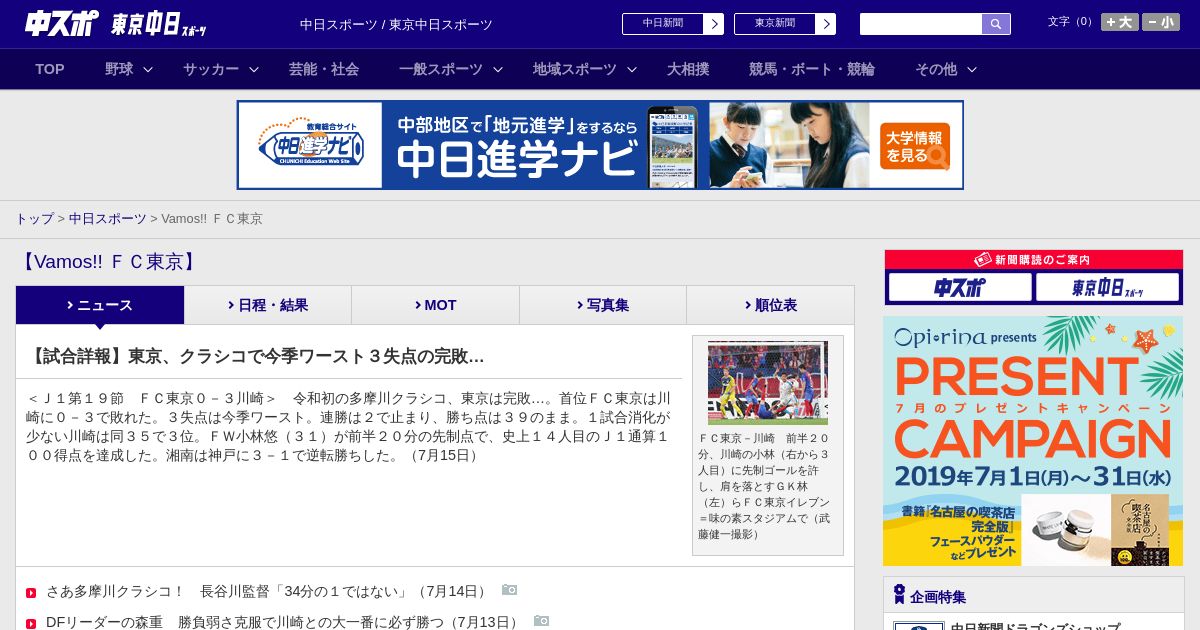Open article DFリーダーの森重
The width and height of the screenshot is (1200, 630).
284,622
